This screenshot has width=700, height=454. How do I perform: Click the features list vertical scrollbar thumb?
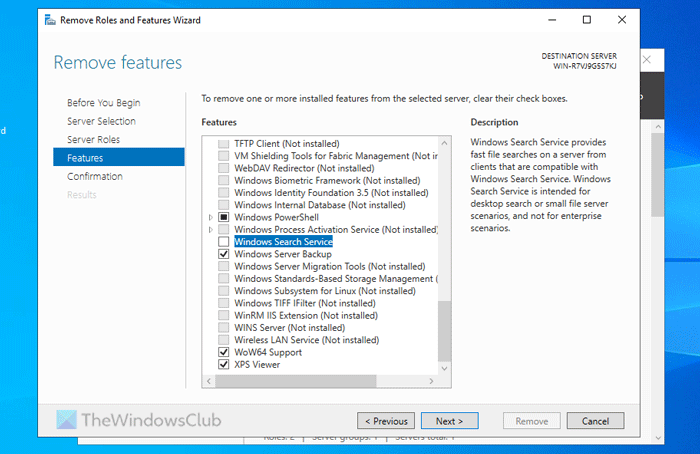pyautogui.click(x=444, y=331)
